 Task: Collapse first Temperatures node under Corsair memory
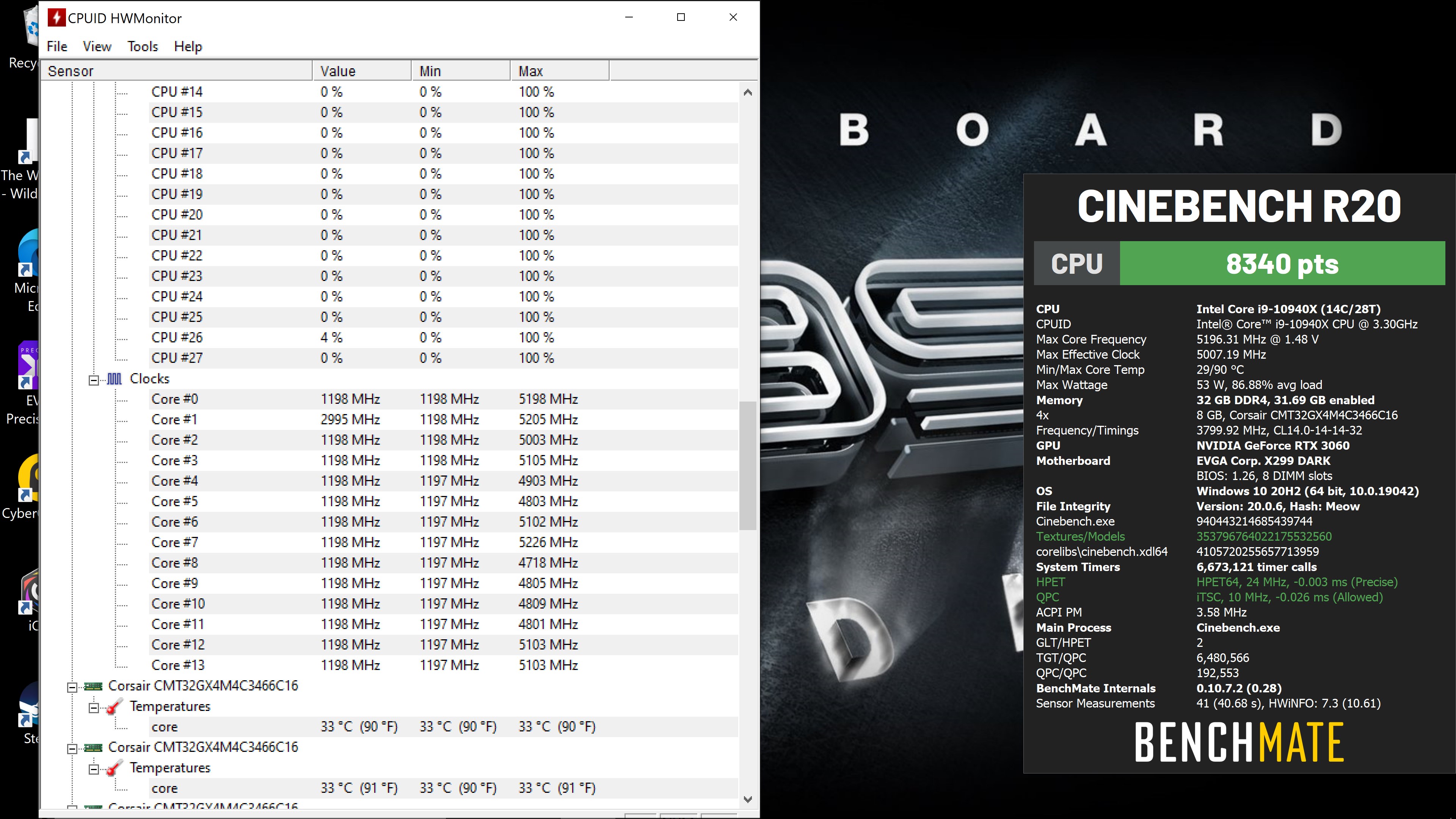94,708
